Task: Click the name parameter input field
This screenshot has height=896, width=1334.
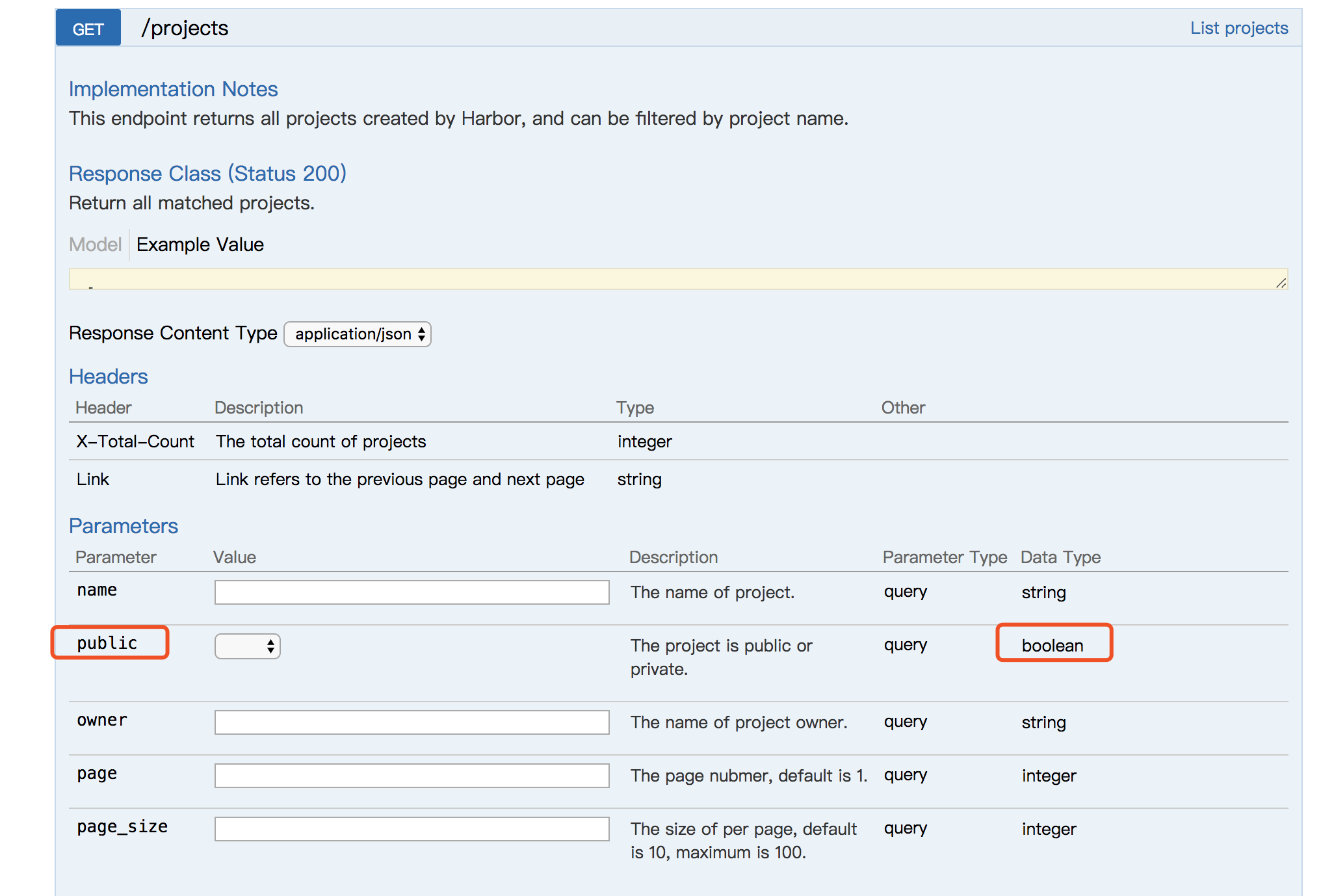Action: [x=412, y=592]
